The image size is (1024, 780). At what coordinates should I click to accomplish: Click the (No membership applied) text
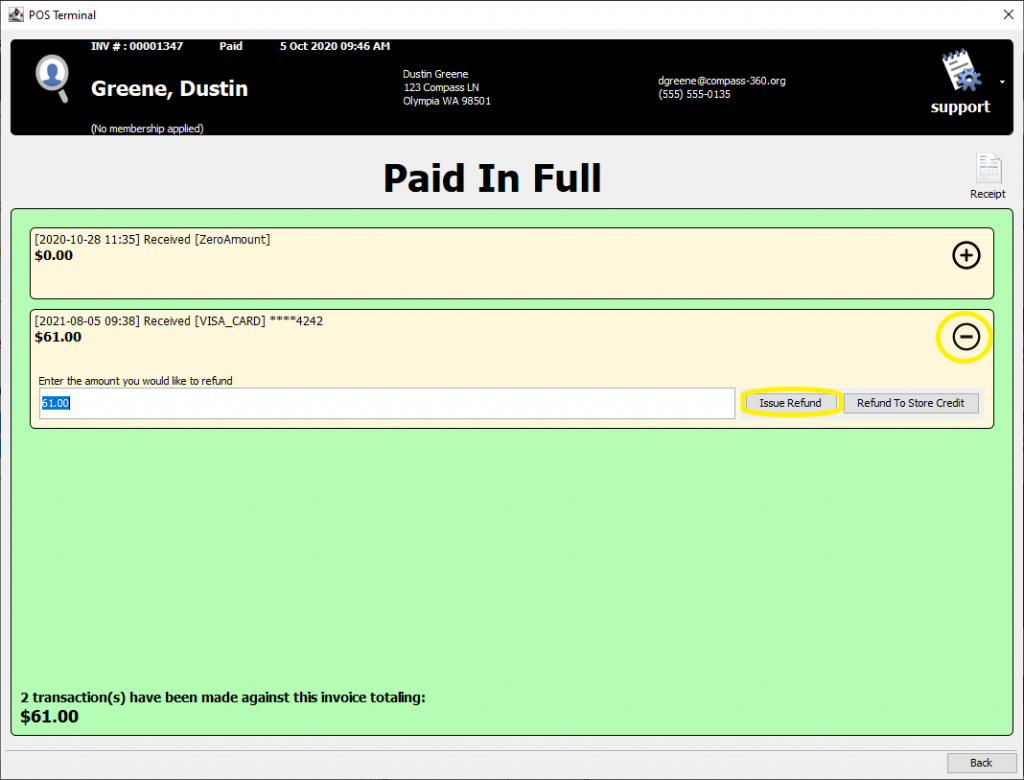point(147,129)
